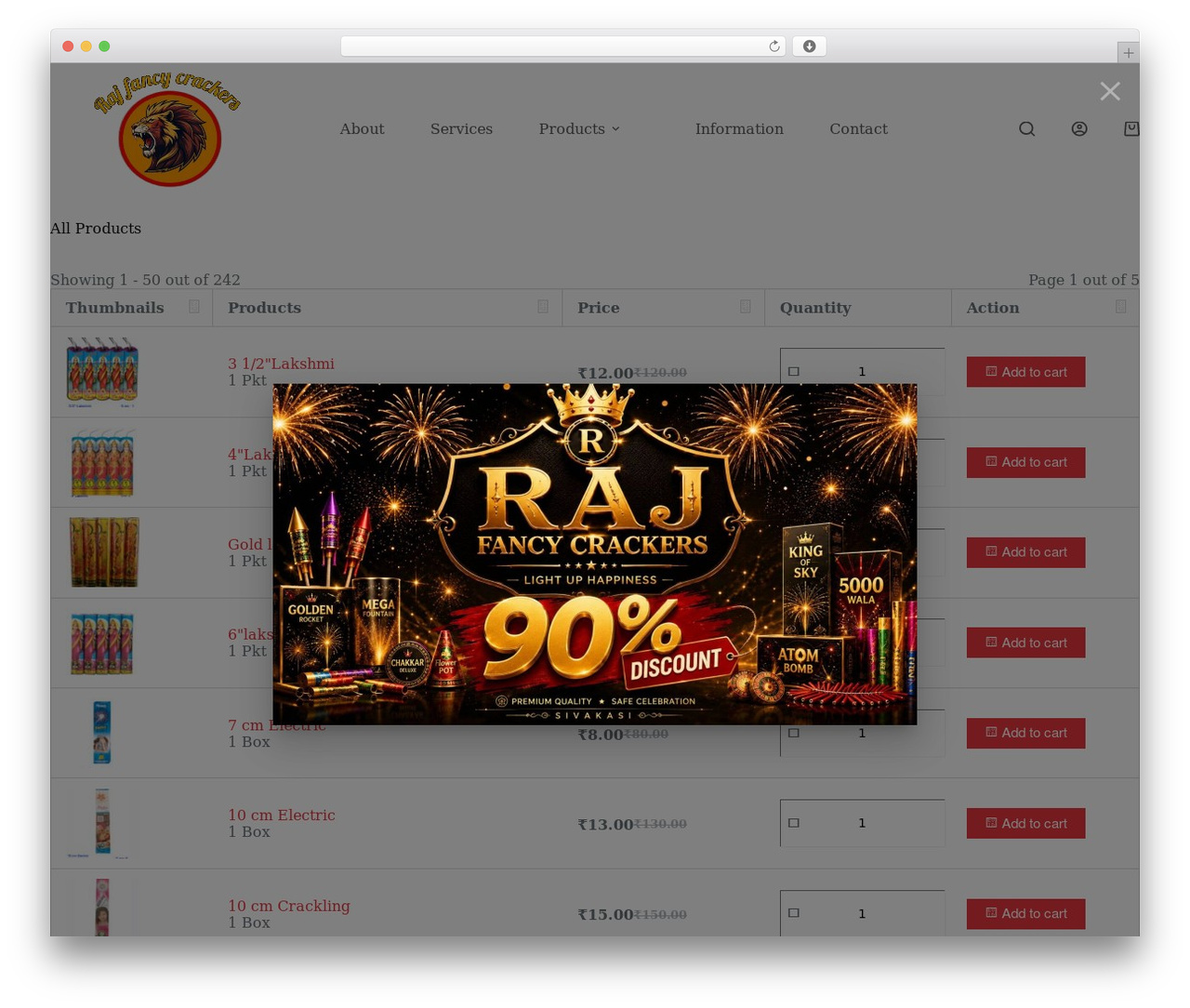Open a new tab with the plus button
1190x1008 pixels.
pyautogui.click(x=1128, y=53)
